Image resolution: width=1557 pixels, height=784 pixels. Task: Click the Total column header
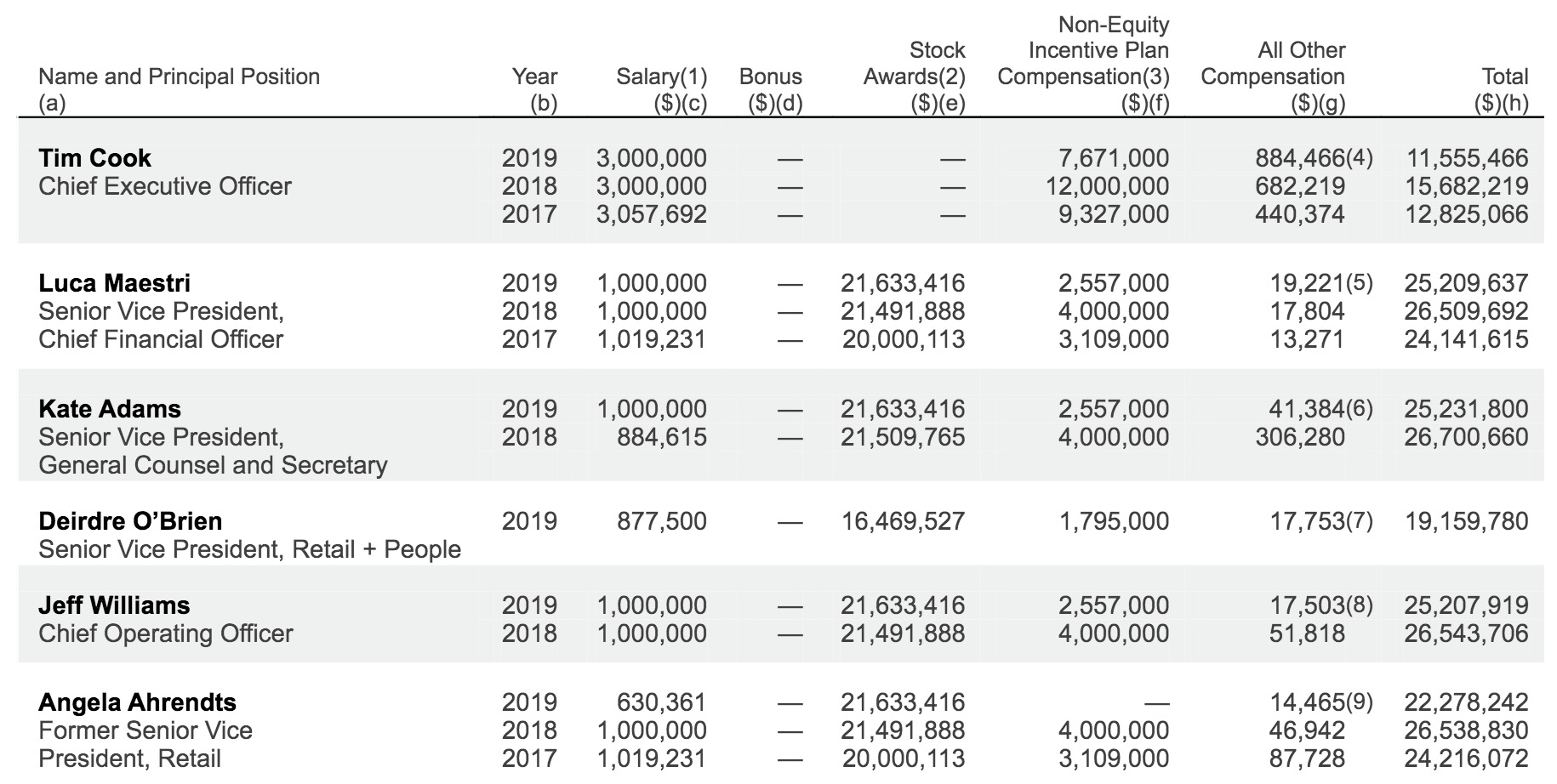pos(1504,77)
